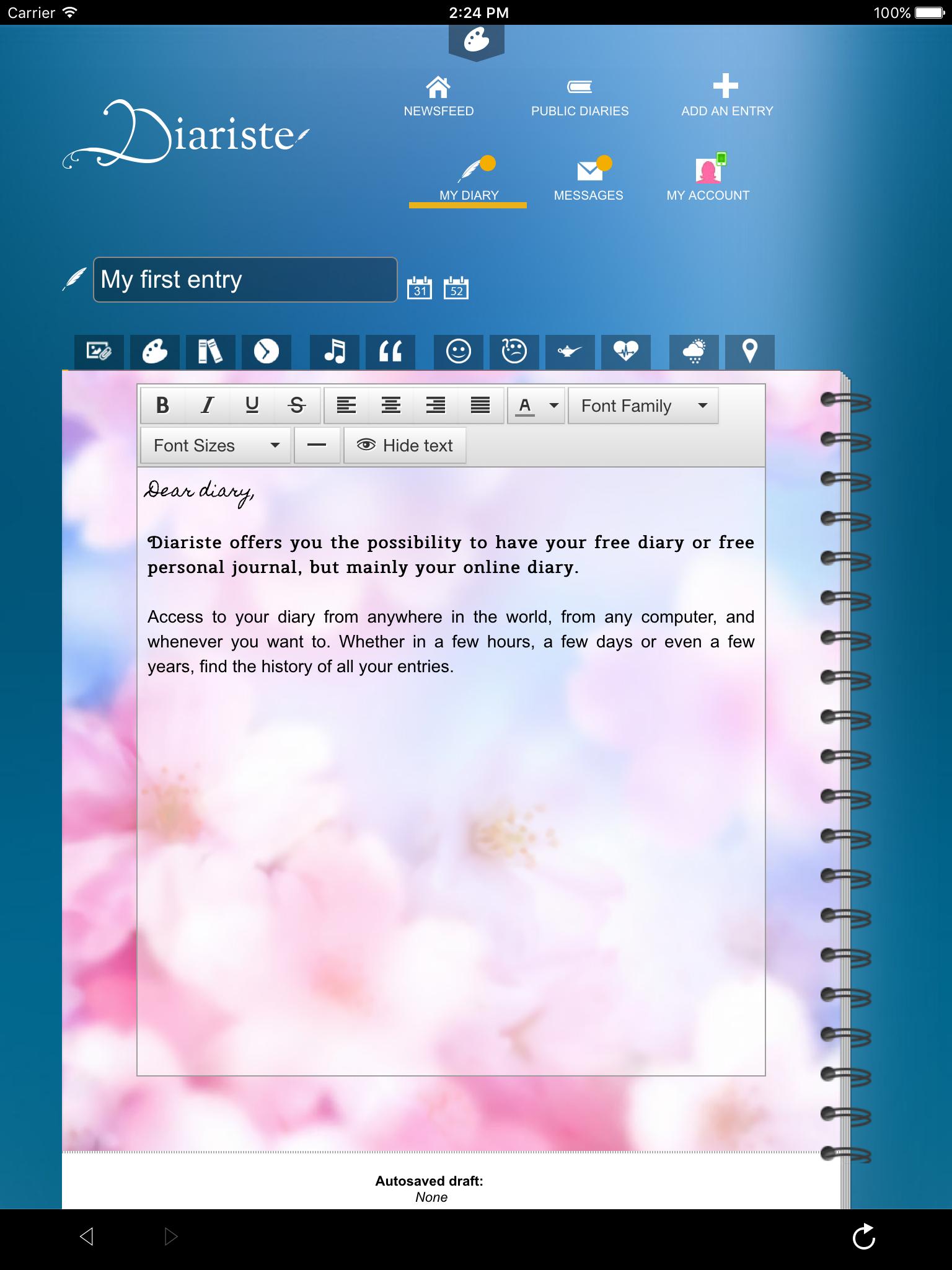Click the entry title field 'My first entry'
Screen dimensions: 952x1270
[x=245, y=280]
